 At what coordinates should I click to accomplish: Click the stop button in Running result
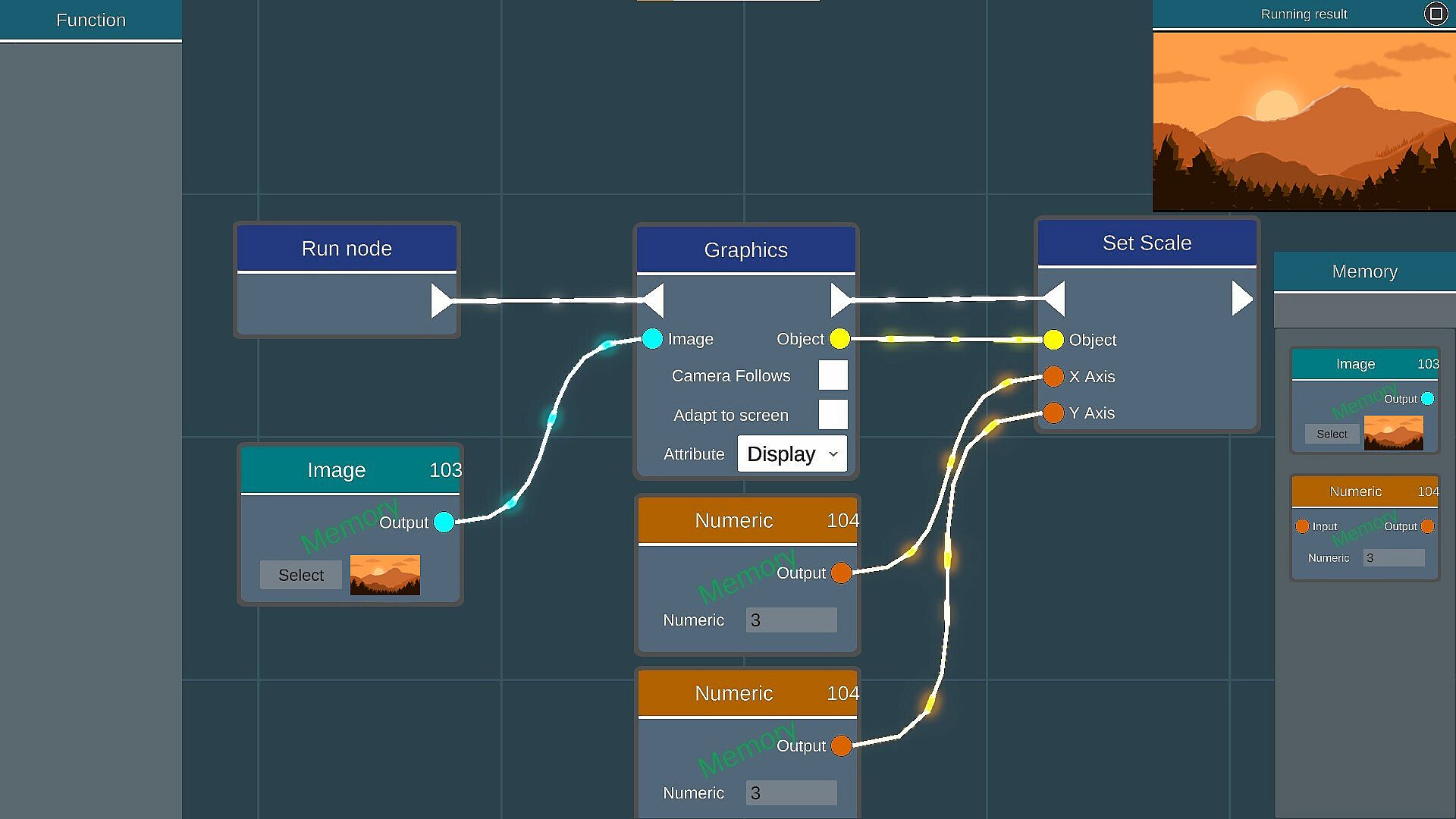click(1436, 14)
